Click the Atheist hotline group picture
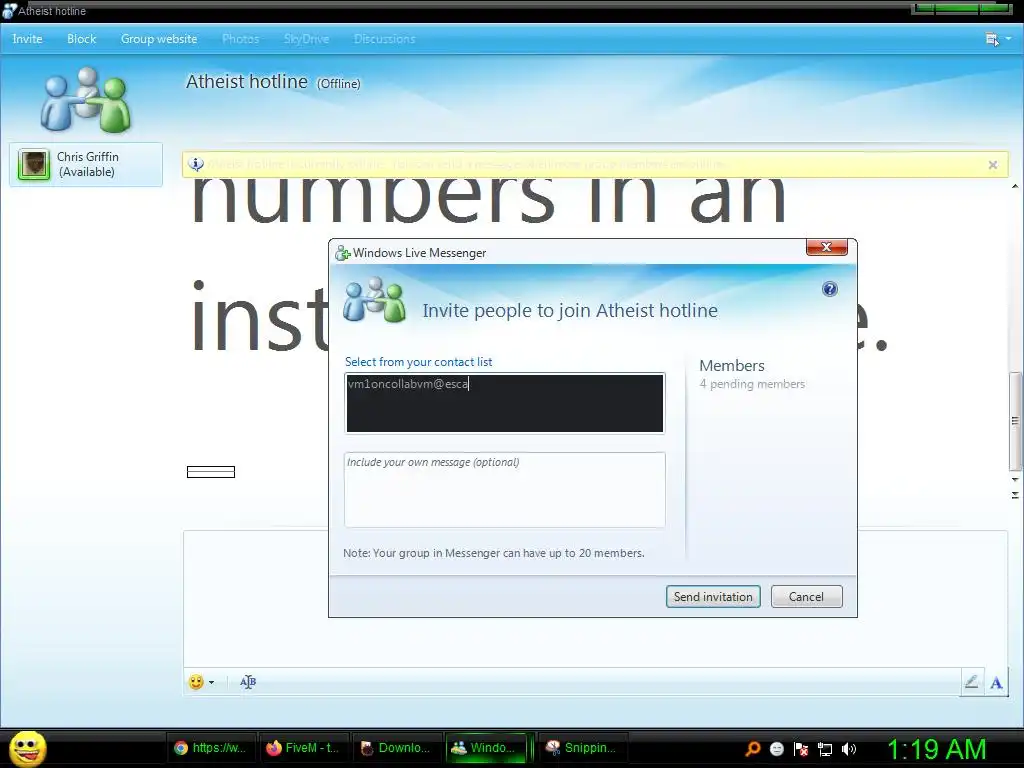Image resolution: width=1024 pixels, height=768 pixels. click(86, 99)
